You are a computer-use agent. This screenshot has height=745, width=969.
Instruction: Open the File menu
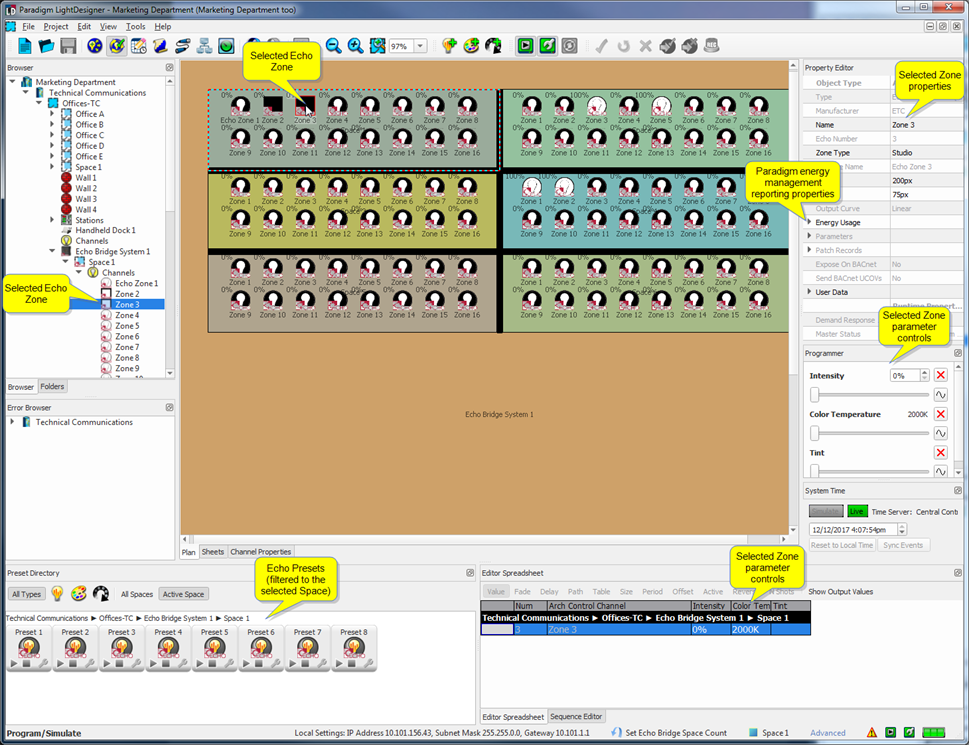pos(28,27)
